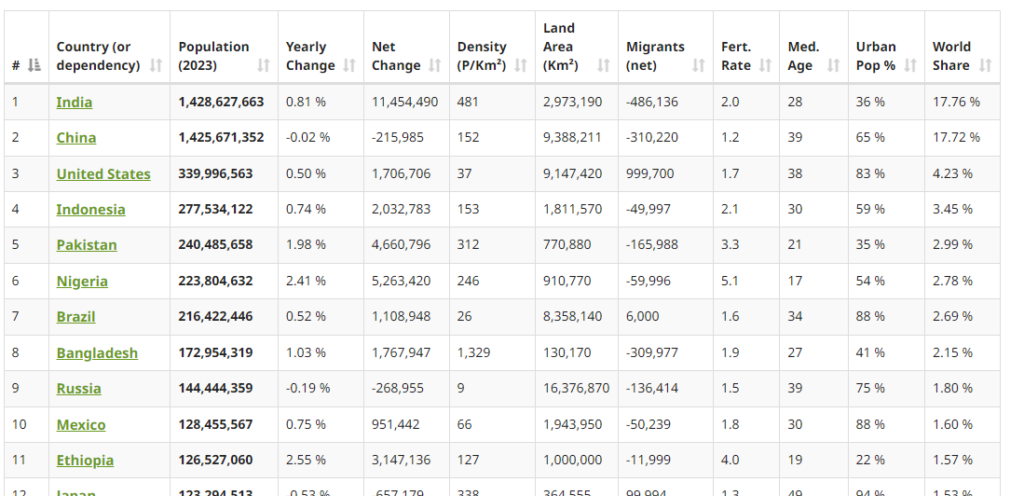The height and width of the screenshot is (496, 1024).
Task: Open the United States link
Action: click(x=103, y=174)
